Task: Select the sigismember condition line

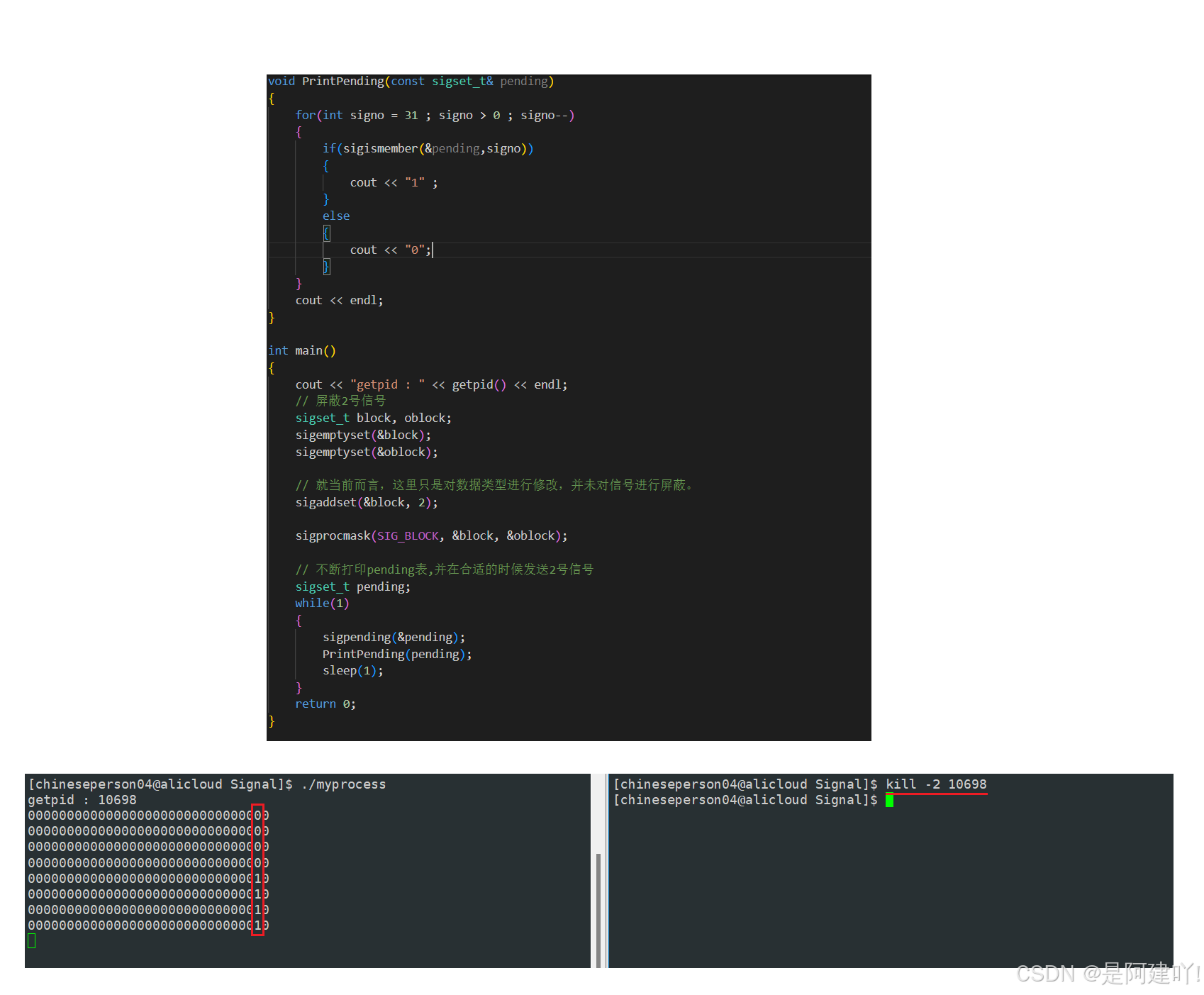Action: click(428, 149)
